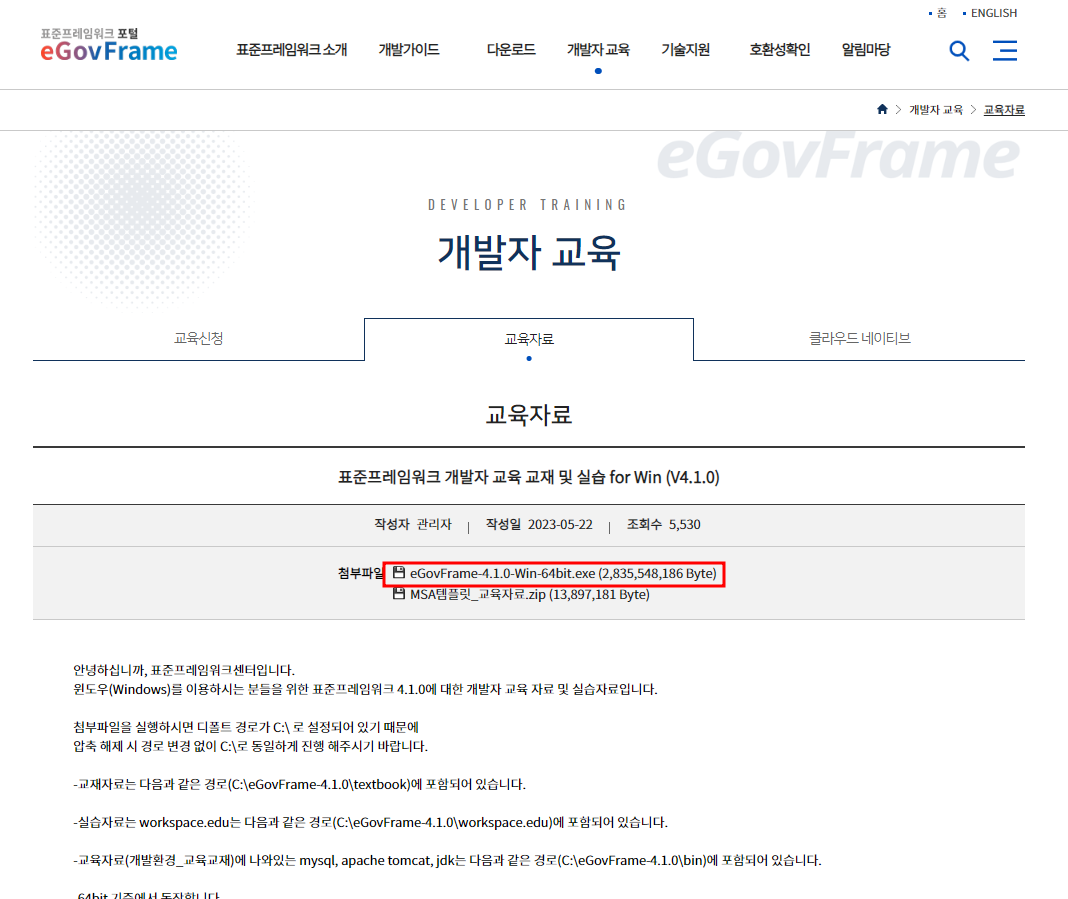Click the large 개발자 교육 page heading
The image size is (1068, 899).
pos(529,252)
